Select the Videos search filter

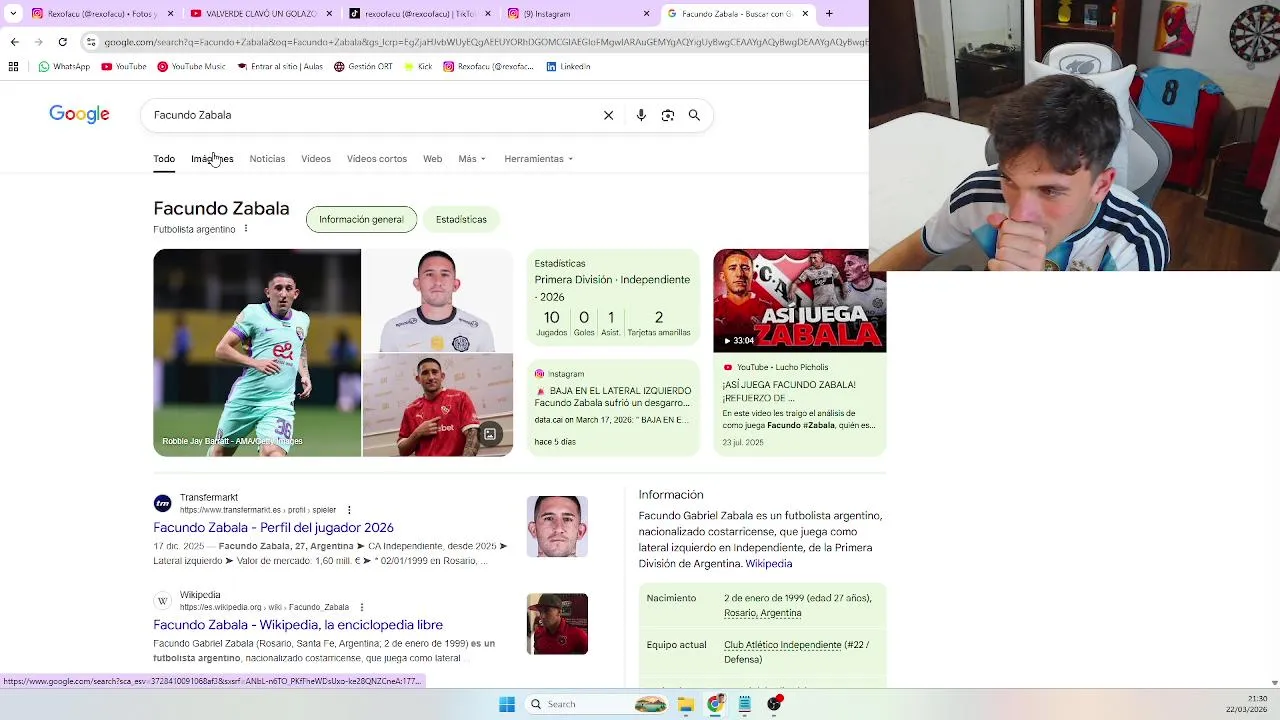316,159
